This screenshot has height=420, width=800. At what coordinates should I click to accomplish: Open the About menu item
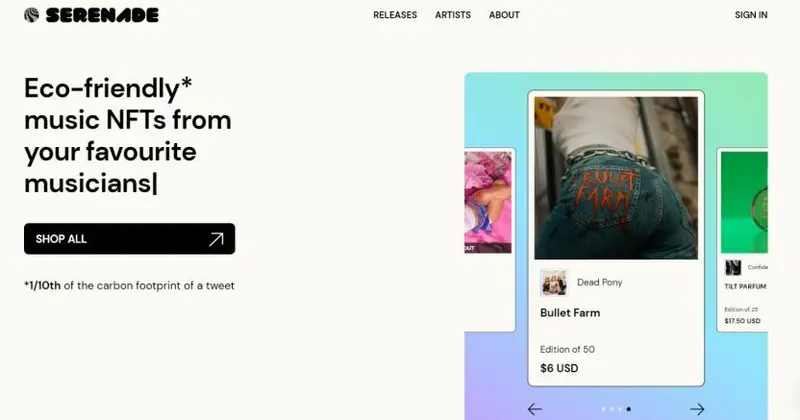pos(504,15)
